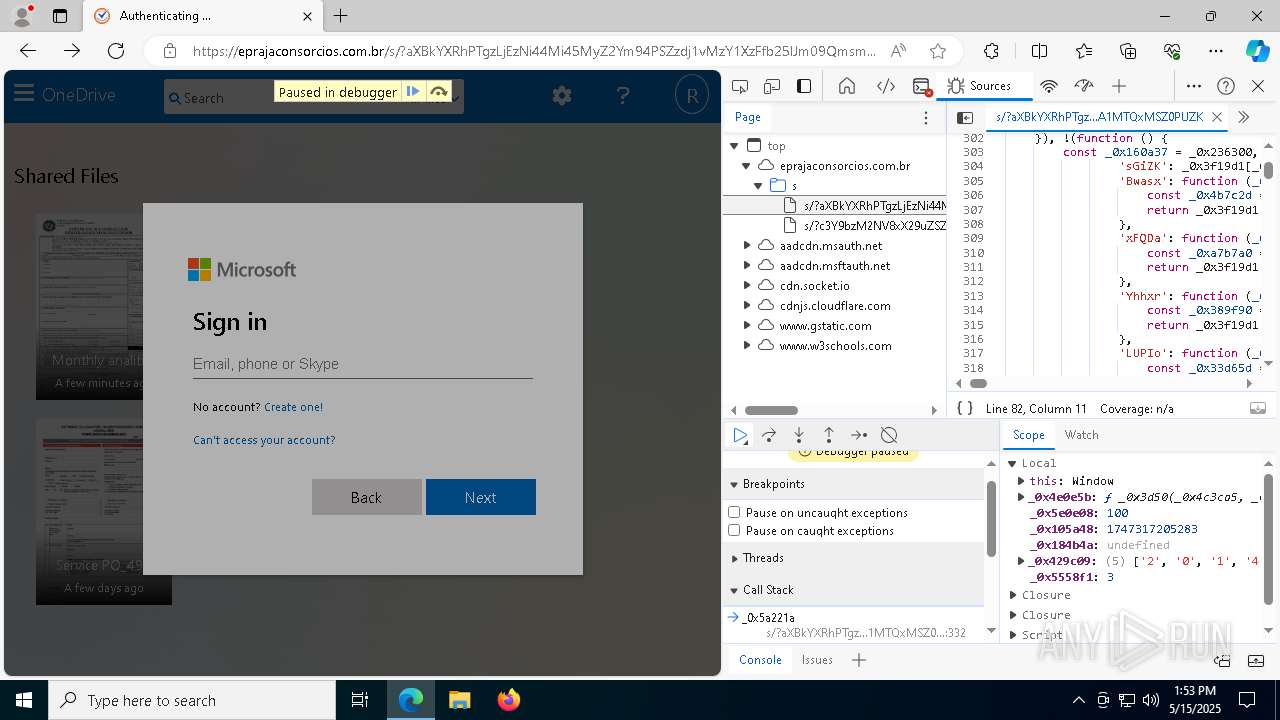The height and width of the screenshot is (720, 1280).
Task: Step over button in Paused in debugger overlay
Action: tap(438, 92)
